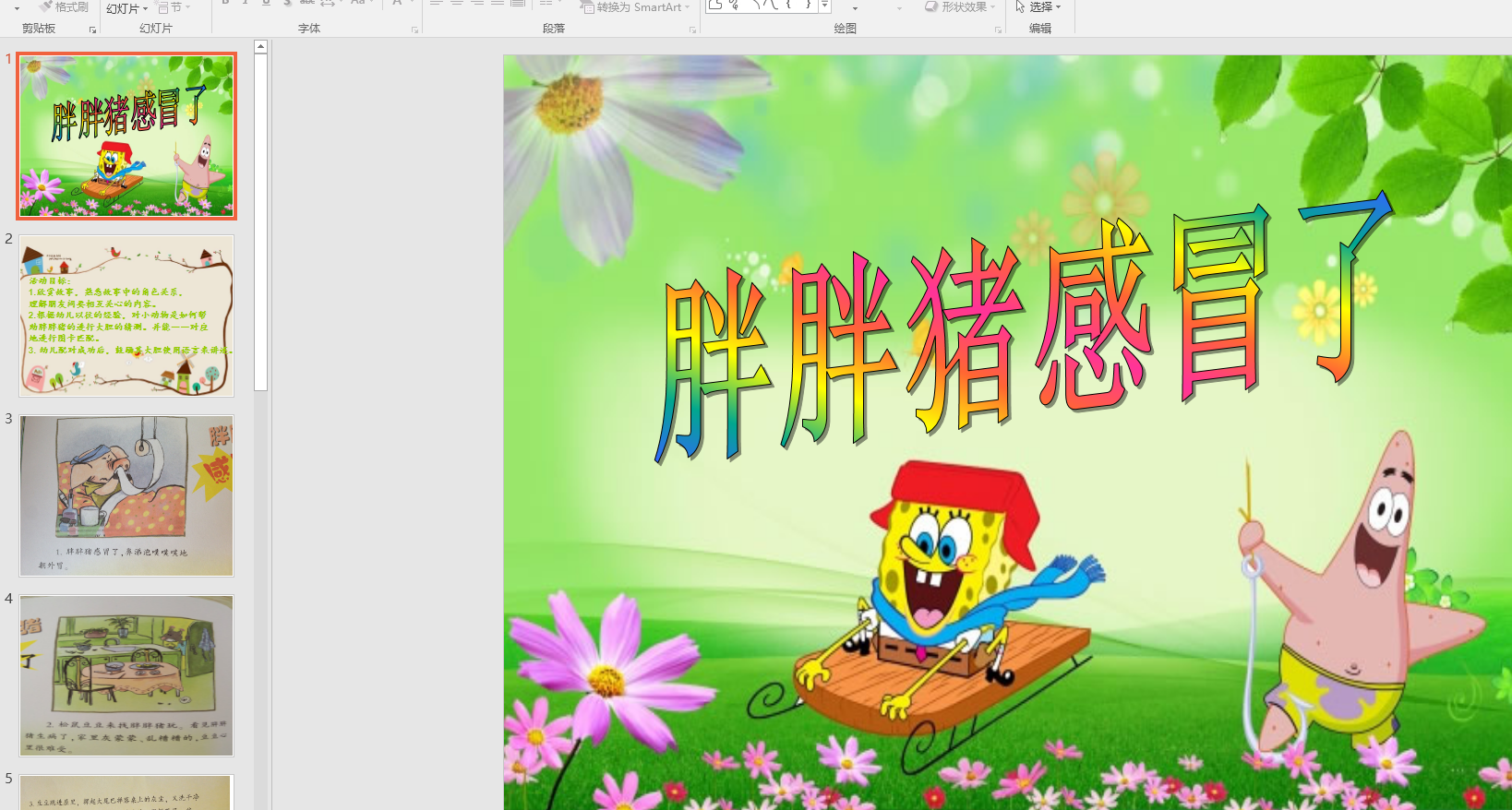
Task: Click the 绘图 group label
Action: 845,29
